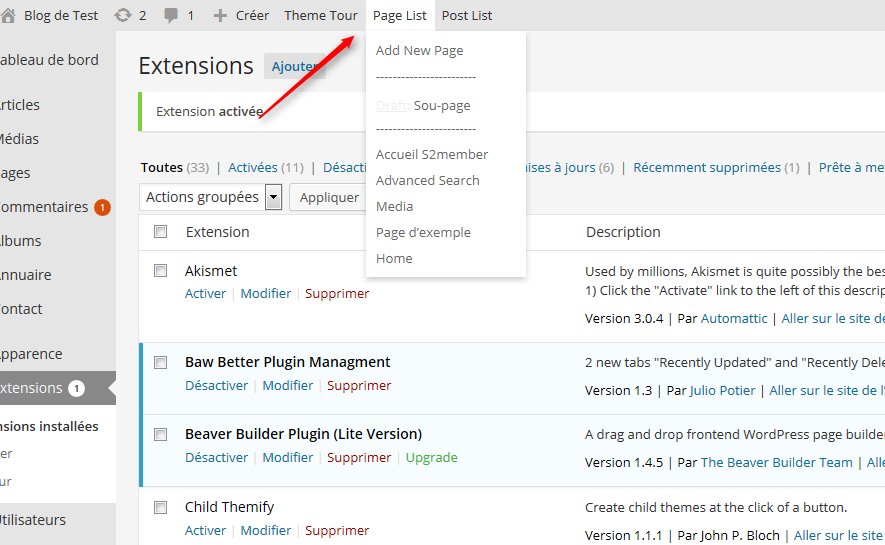Click the orange comments count badge in sidebar

102,208
